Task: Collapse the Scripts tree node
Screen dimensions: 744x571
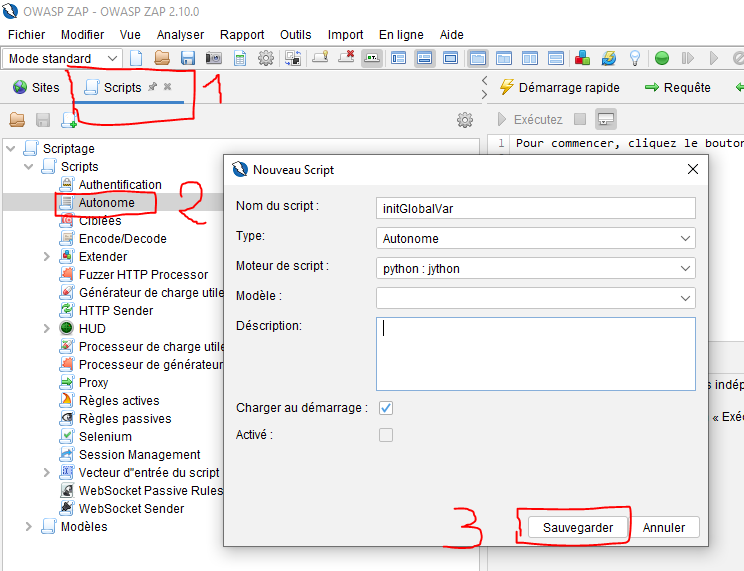Action: (28, 167)
